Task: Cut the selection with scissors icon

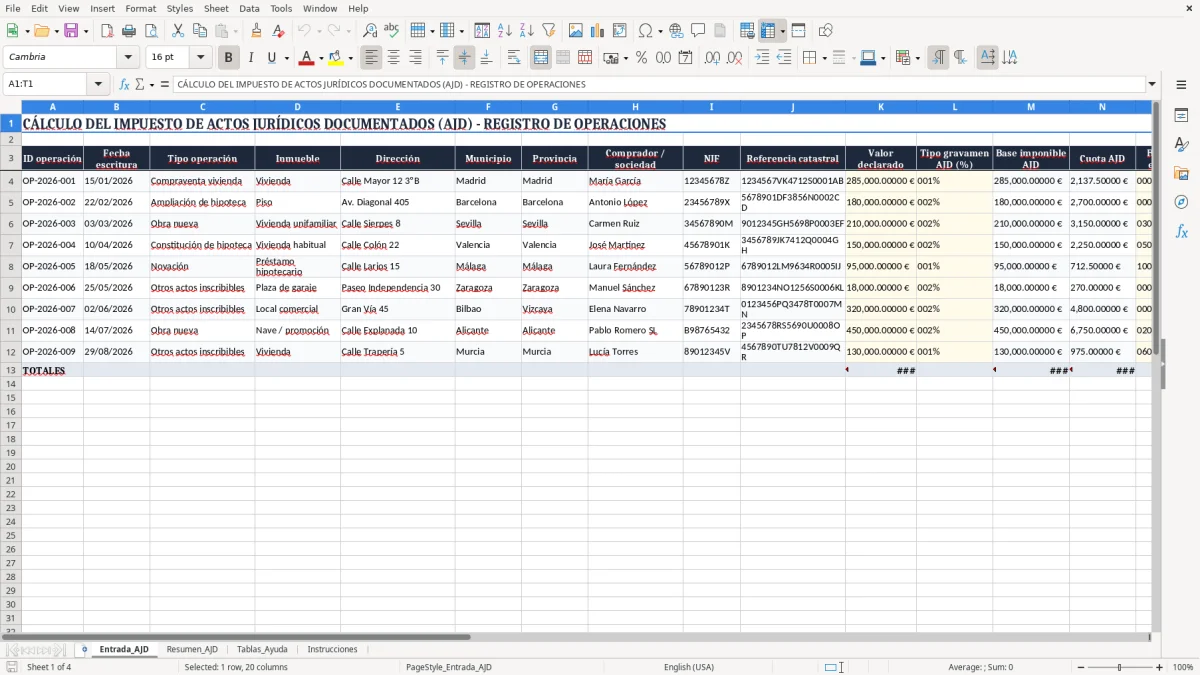Action: 178,31
